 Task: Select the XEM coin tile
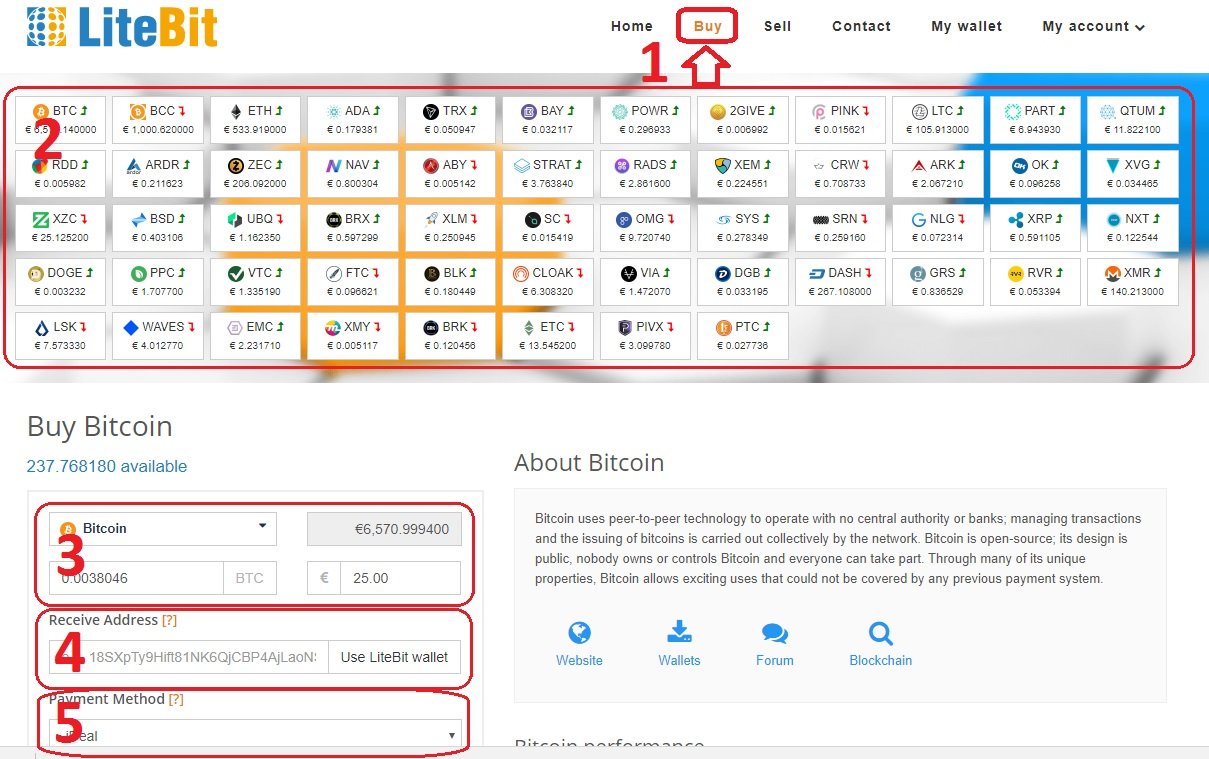tap(744, 174)
